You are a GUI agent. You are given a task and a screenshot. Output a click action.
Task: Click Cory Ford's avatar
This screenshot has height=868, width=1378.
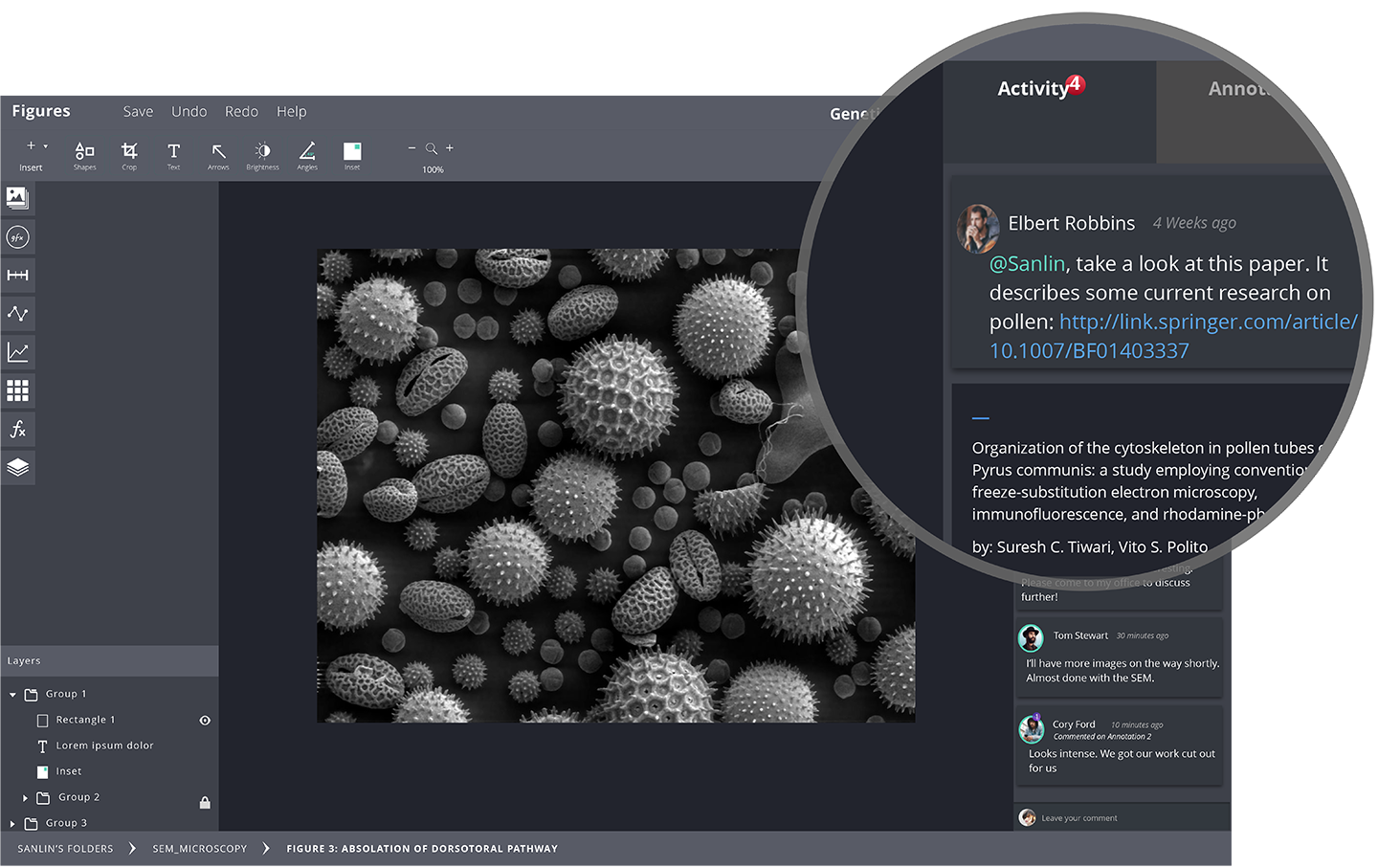pyautogui.click(x=1031, y=729)
